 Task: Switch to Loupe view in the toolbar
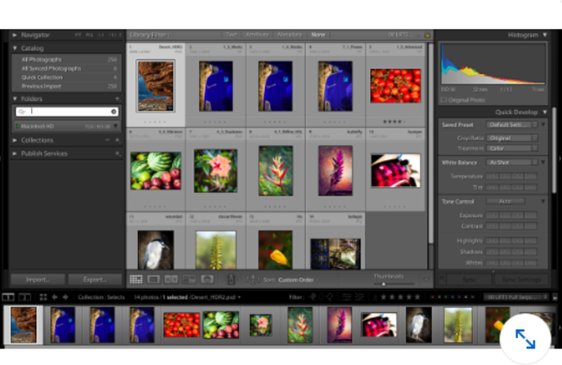coord(153,279)
